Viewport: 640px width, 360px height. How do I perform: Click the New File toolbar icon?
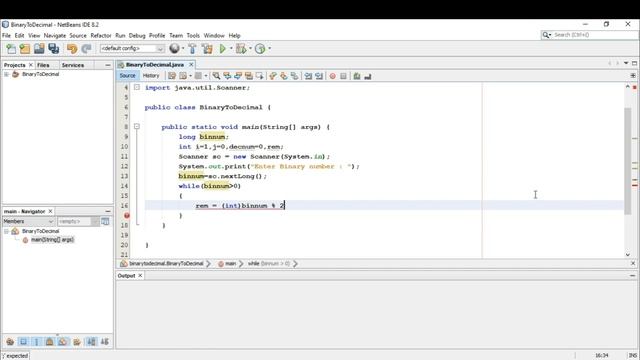click(11, 49)
